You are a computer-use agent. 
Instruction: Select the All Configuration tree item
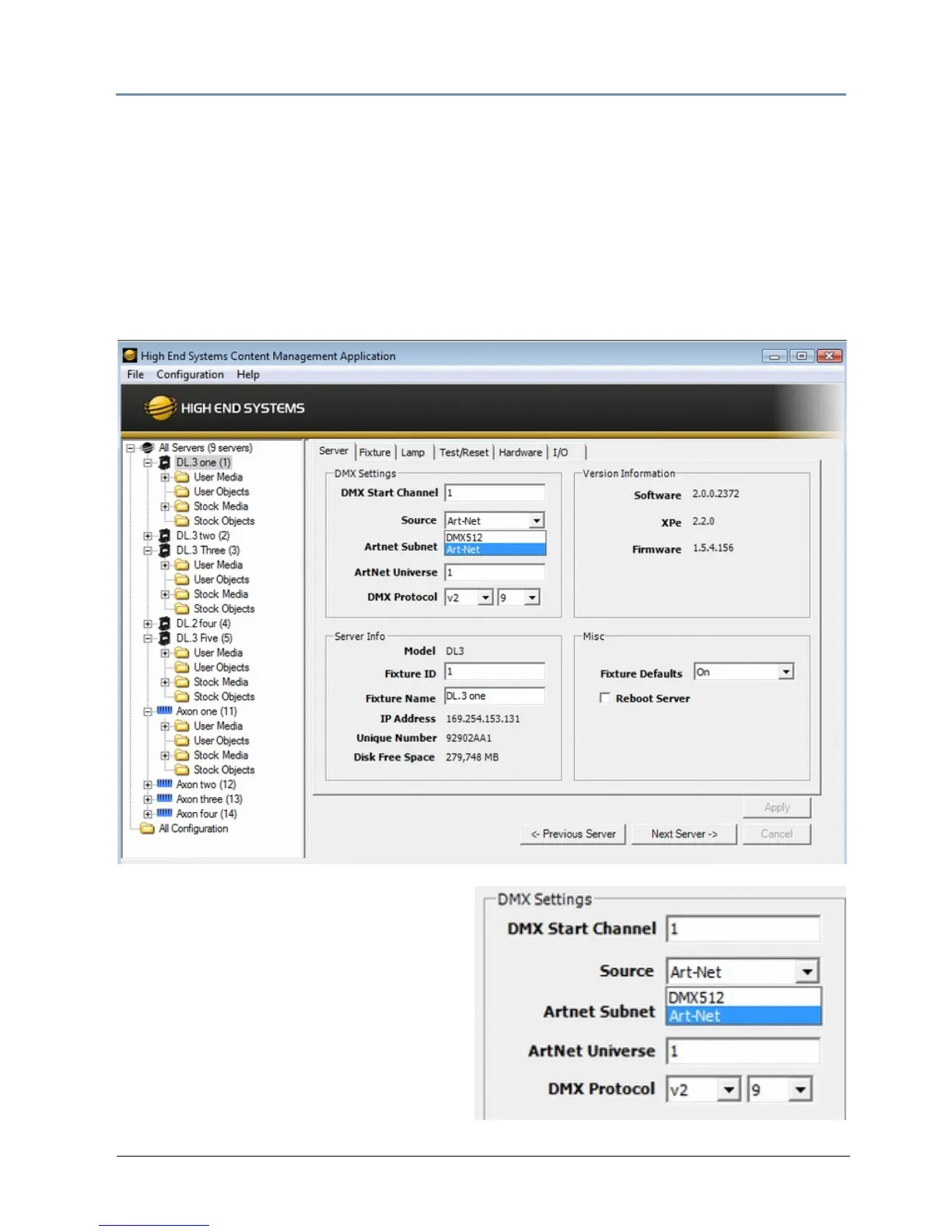point(194,828)
